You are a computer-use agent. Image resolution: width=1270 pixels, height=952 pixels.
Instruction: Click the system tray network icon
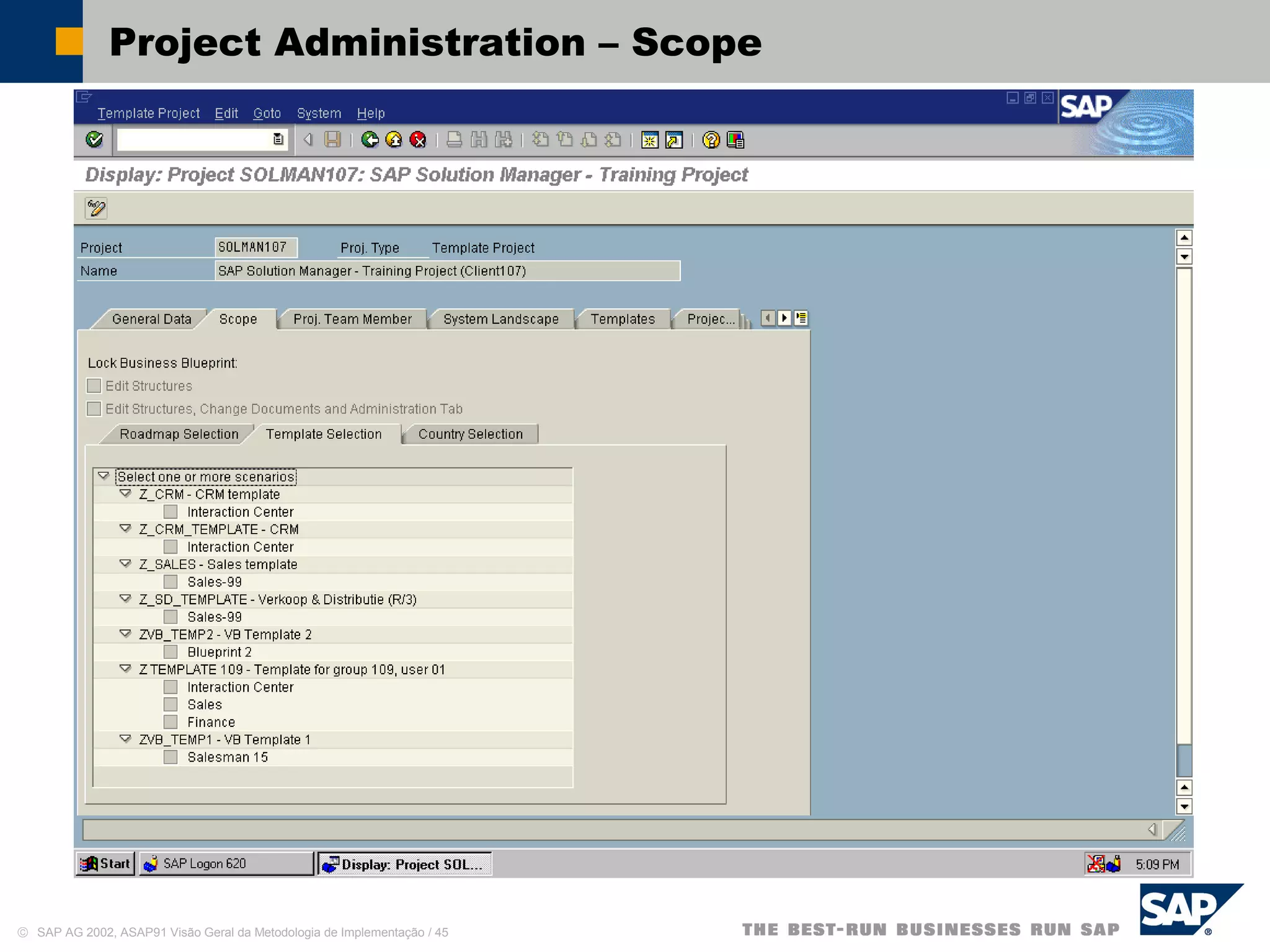pyautogui.click(x=1096, y=863)
